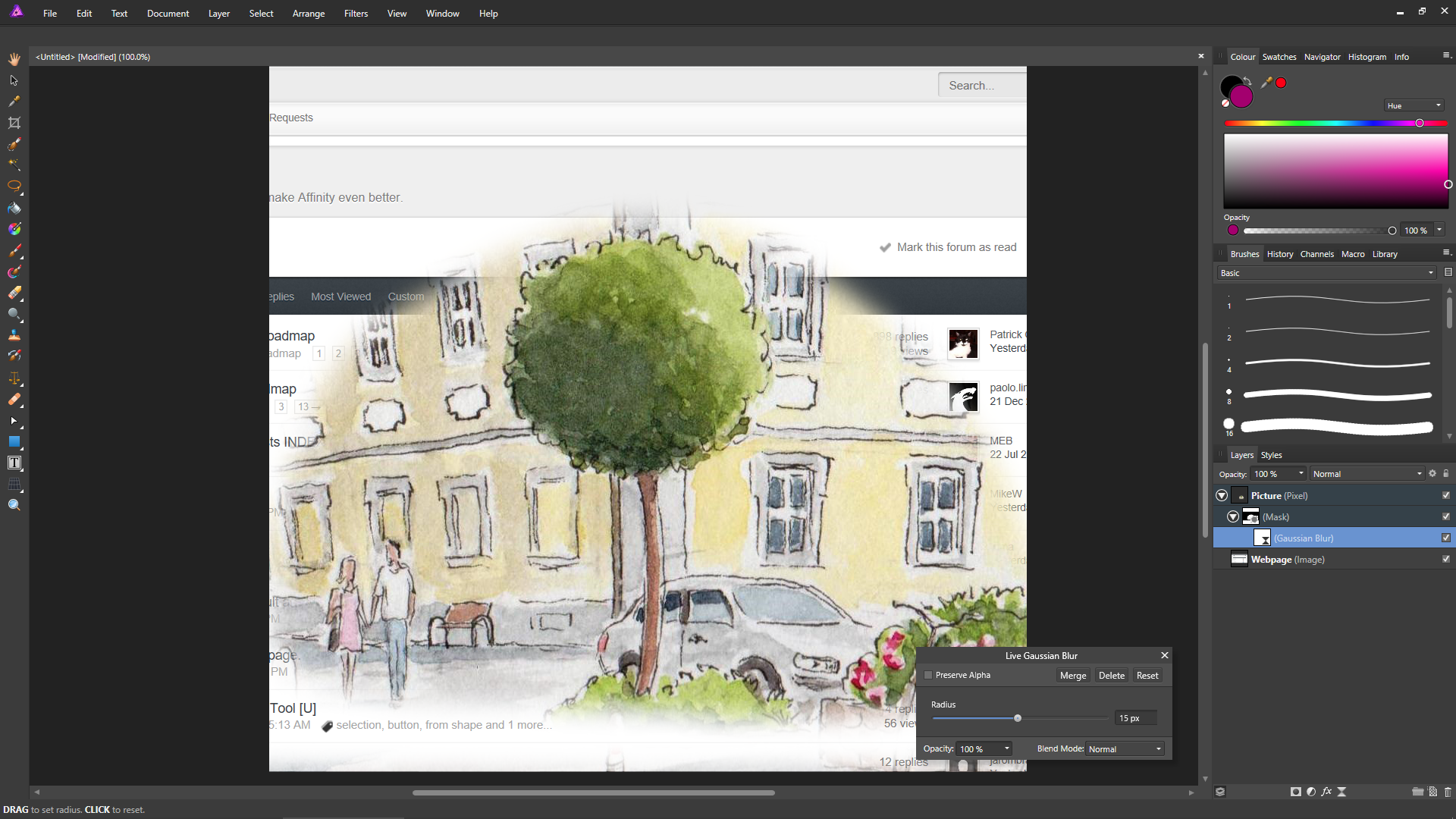
Task: Open Gaussian Blur Opacity dropdown arrow
Action: [x=1007, y=749]
